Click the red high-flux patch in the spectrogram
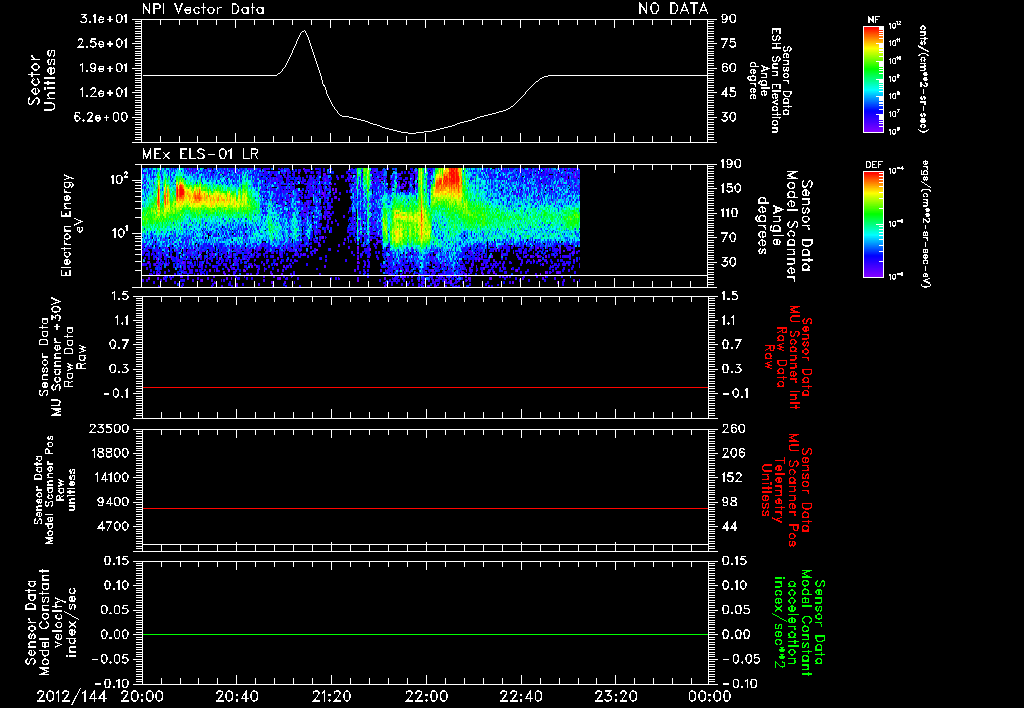 (448, 180)
